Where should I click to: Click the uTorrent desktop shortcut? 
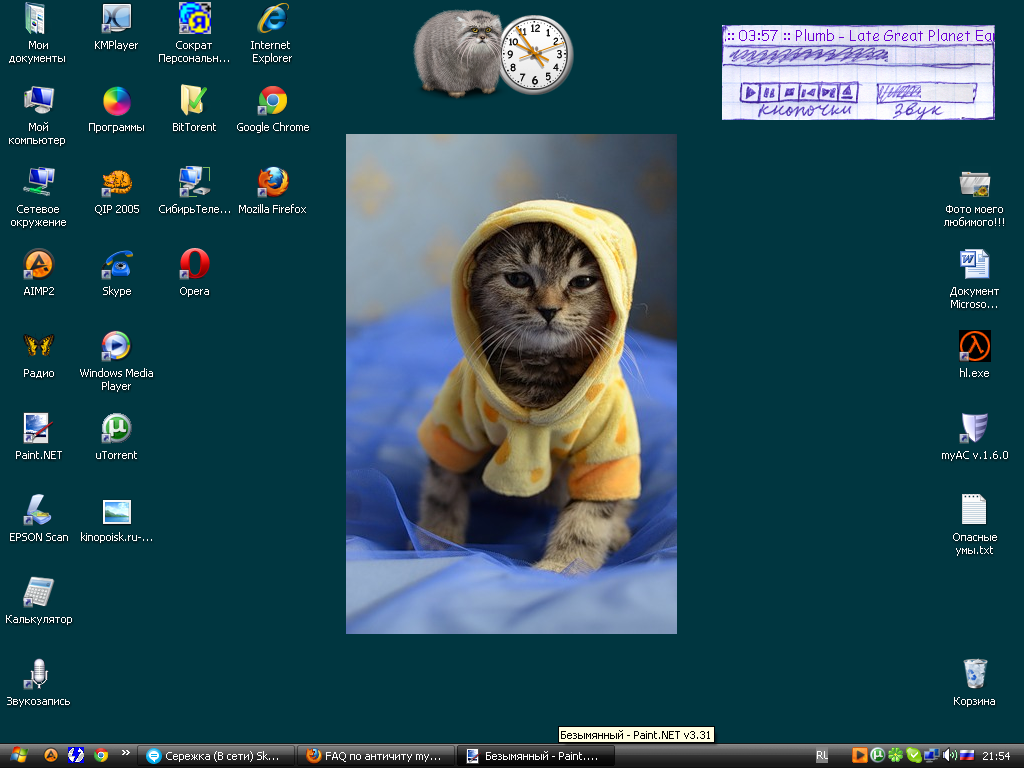point(116,429)
